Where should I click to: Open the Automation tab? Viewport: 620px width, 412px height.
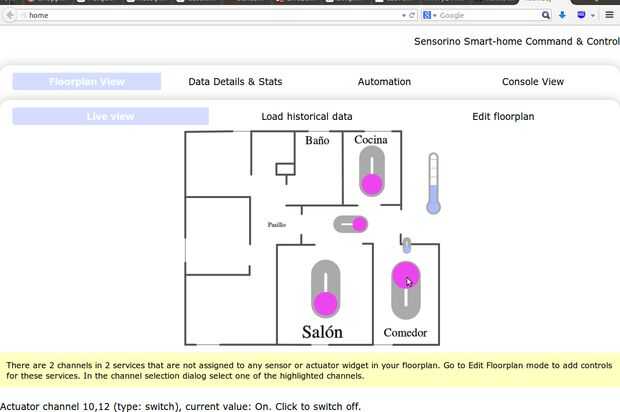click(384, 81)
